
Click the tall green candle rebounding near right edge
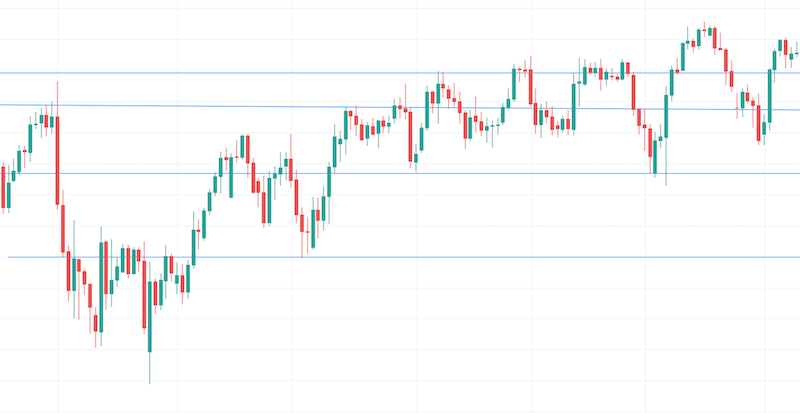771,94
